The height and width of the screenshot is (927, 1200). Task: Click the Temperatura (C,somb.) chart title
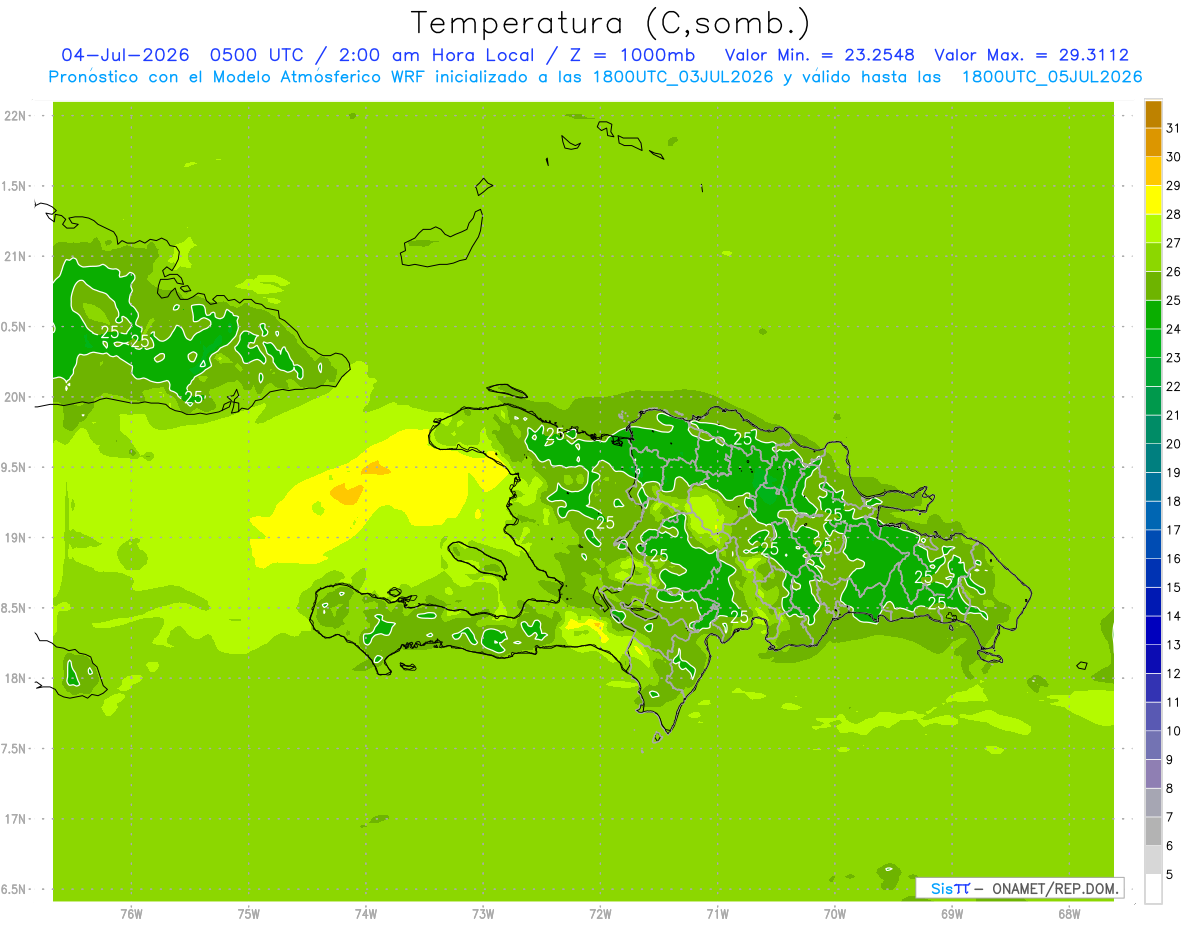tap(611, 23)
